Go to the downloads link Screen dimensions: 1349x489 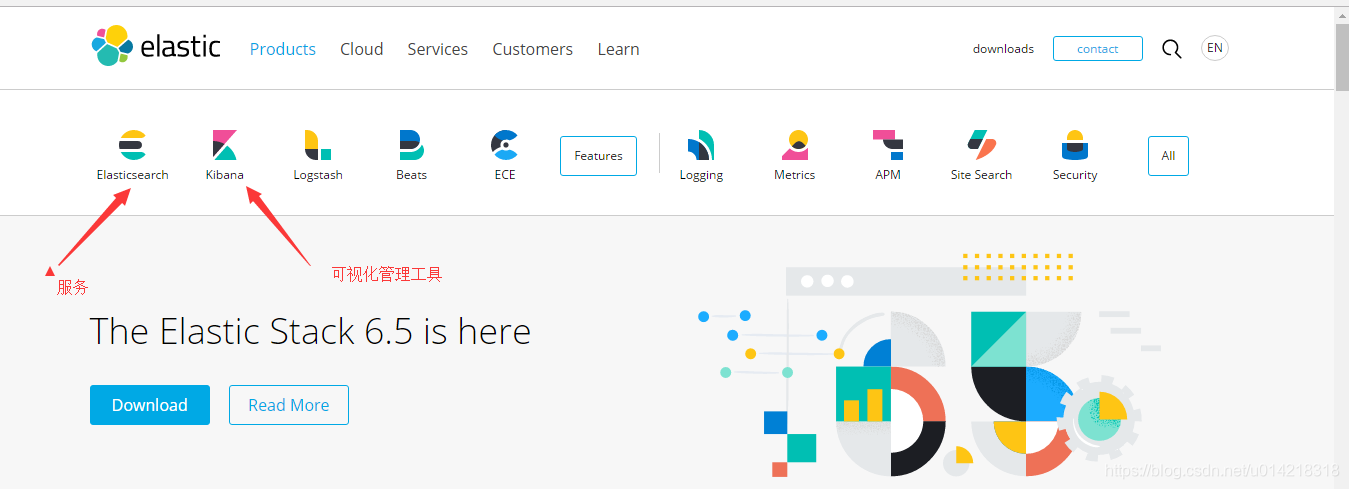click(1003, 49)
